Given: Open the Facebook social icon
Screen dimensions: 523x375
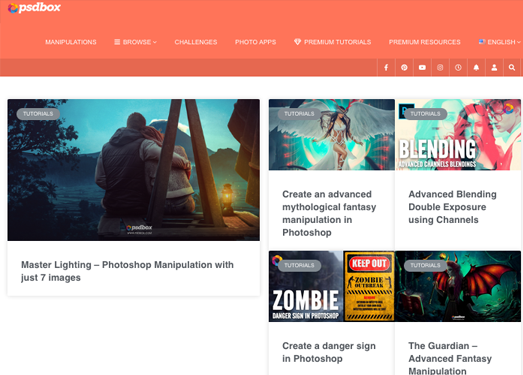Looking at the screenshot, I should click(x=386, y=68).
